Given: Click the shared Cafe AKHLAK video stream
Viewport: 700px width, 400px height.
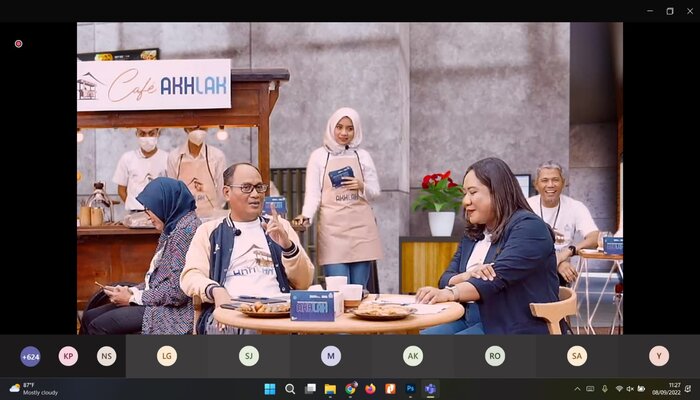Looking at the screenshot, I should coord(350,178).
